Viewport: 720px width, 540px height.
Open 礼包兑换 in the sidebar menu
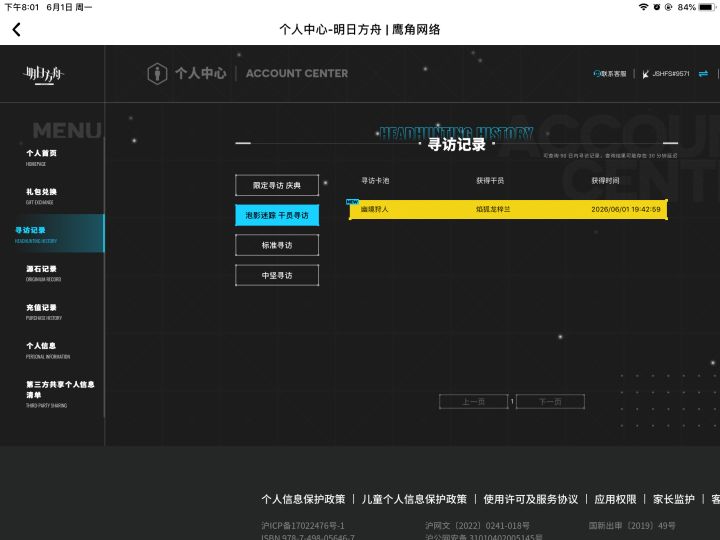coord(41,196)
